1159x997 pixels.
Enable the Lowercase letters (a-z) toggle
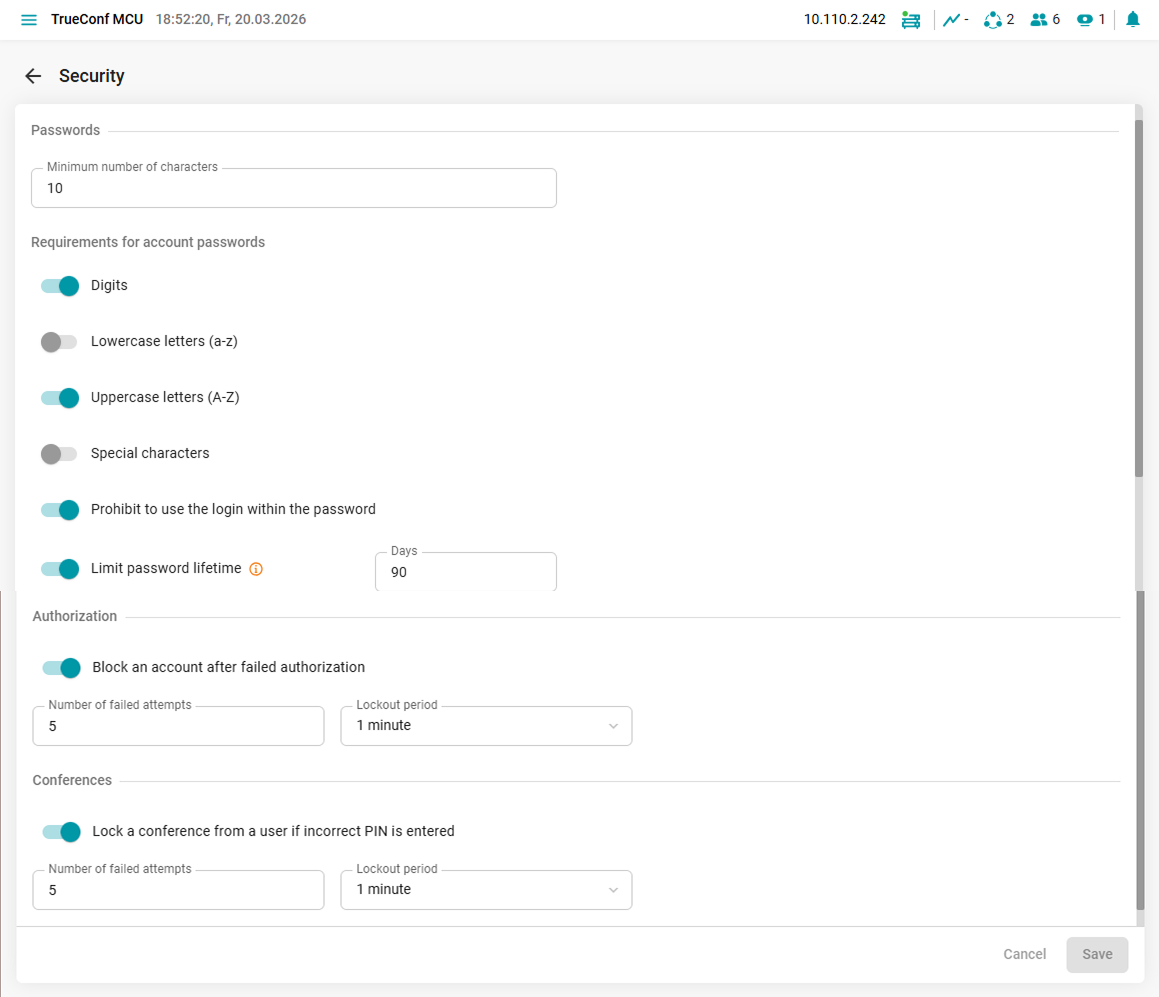pos(60,342)
